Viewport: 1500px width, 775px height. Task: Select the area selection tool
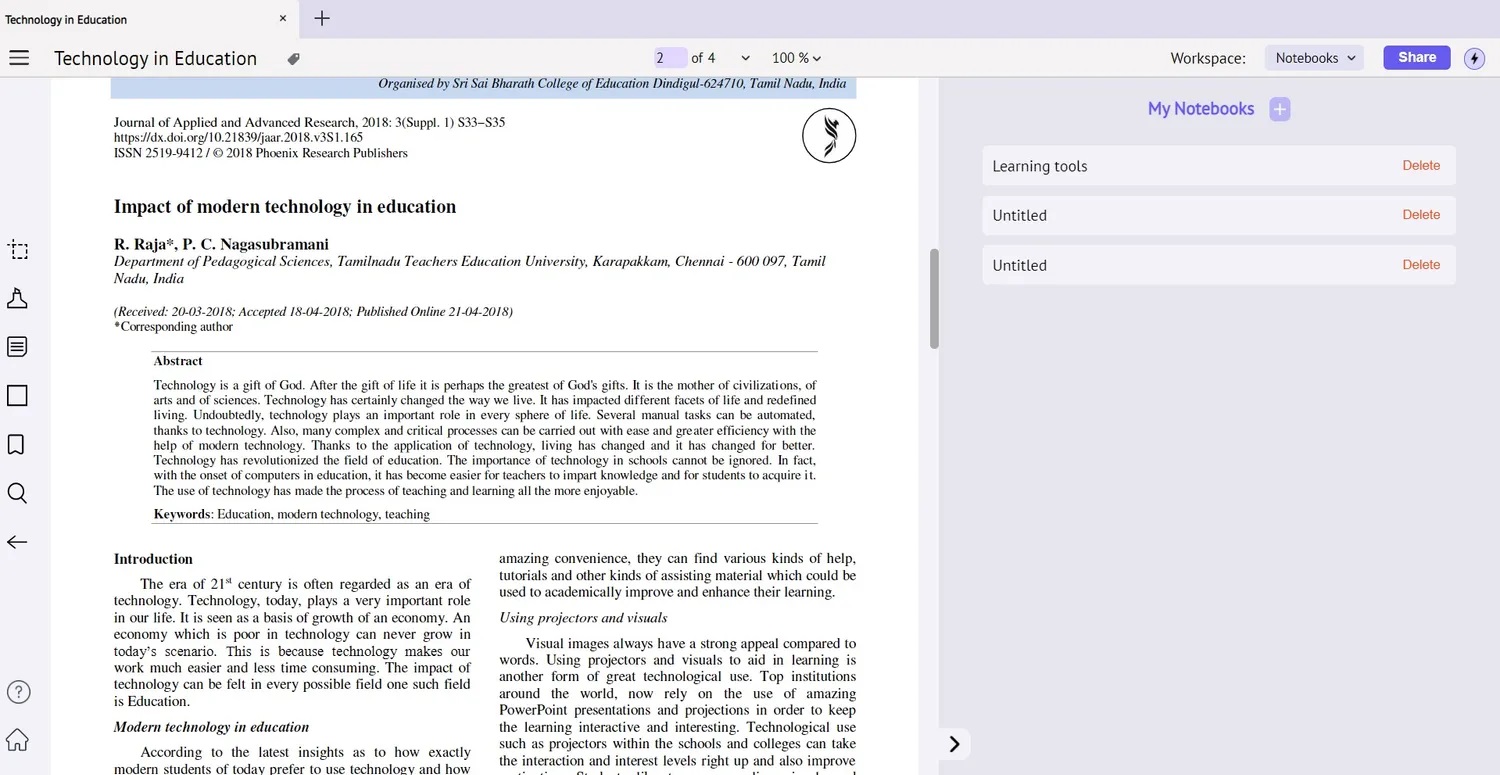click(x=17, y=250)
